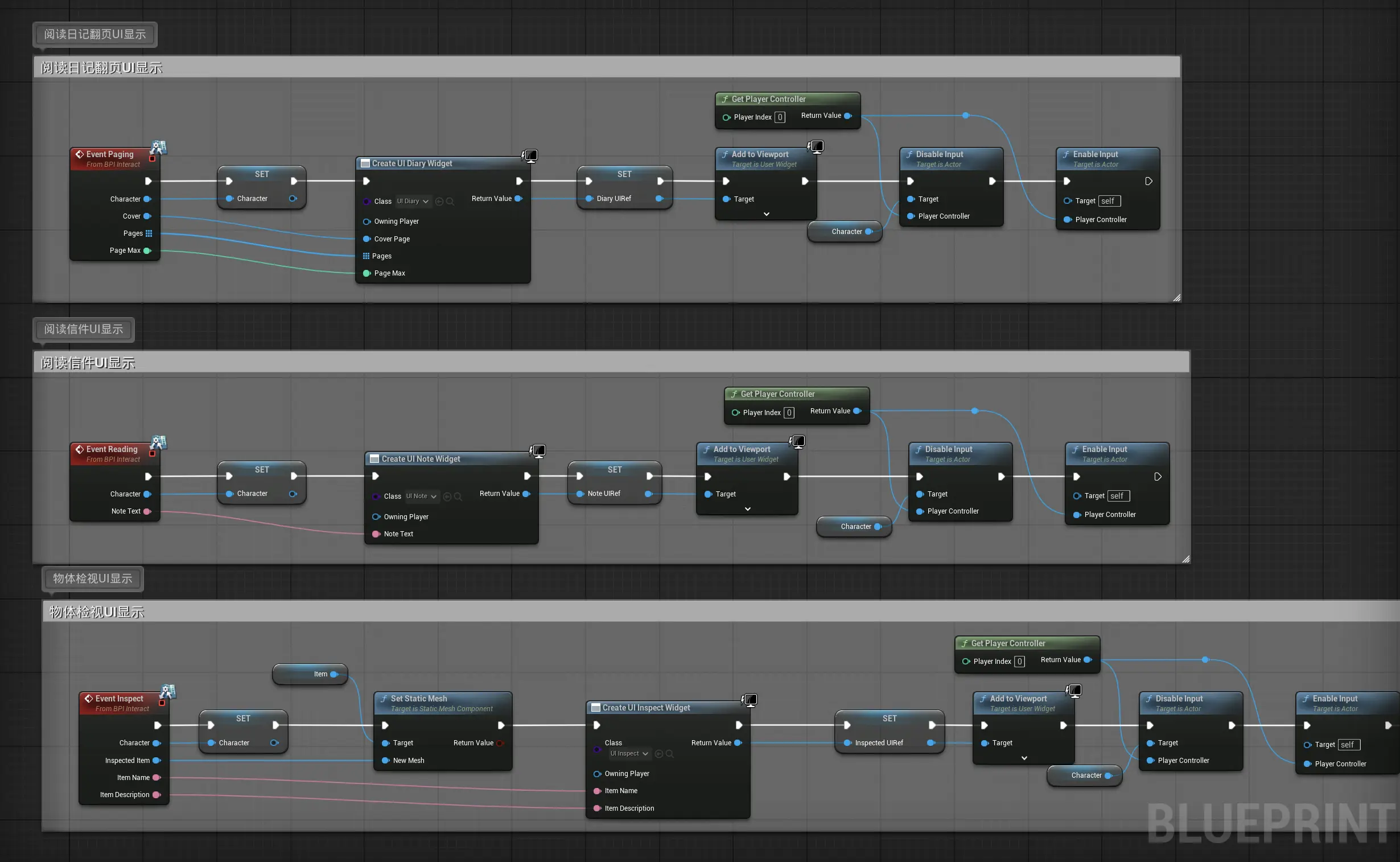1400x862 pixels.
Task: Open the UI Inspect class dropdown
Action: pyautogui.click(x=629, y=754)
